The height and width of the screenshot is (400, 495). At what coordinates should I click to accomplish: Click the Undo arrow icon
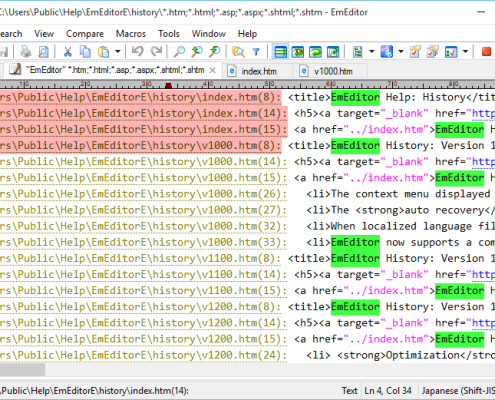137,52
